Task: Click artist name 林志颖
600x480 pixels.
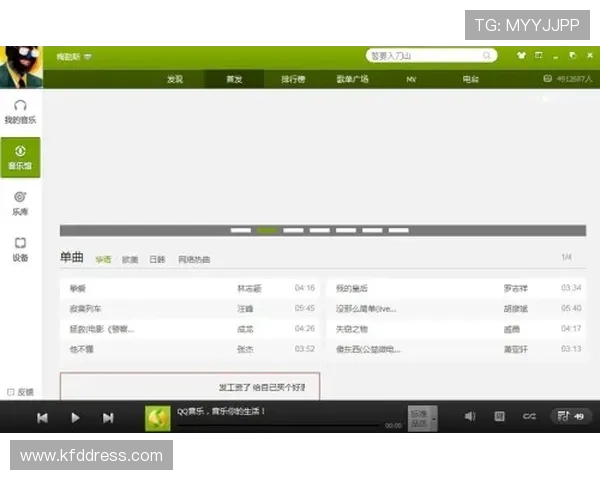Action: (x=249, y=289)
